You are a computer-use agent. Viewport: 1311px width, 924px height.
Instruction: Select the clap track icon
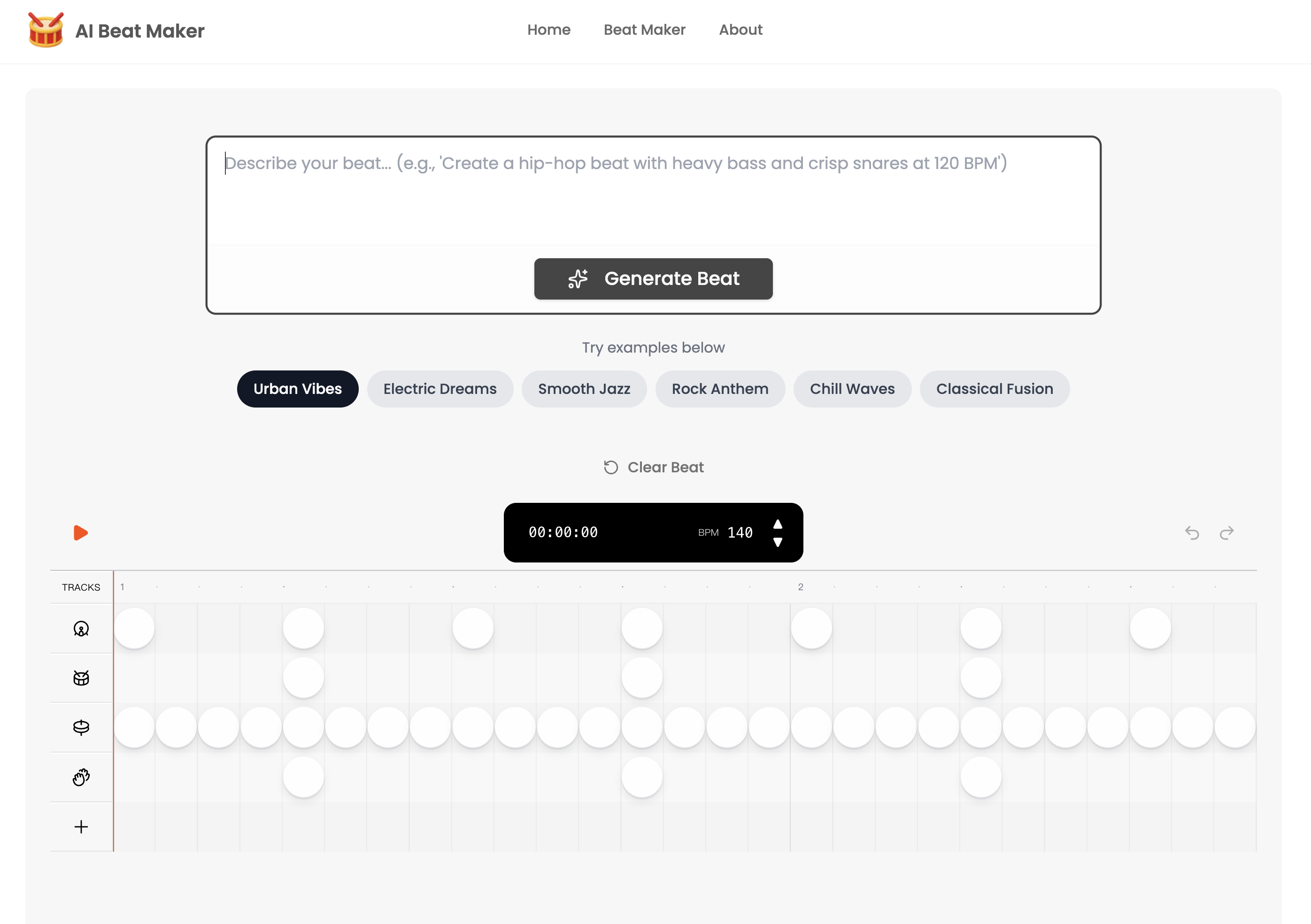81,777
